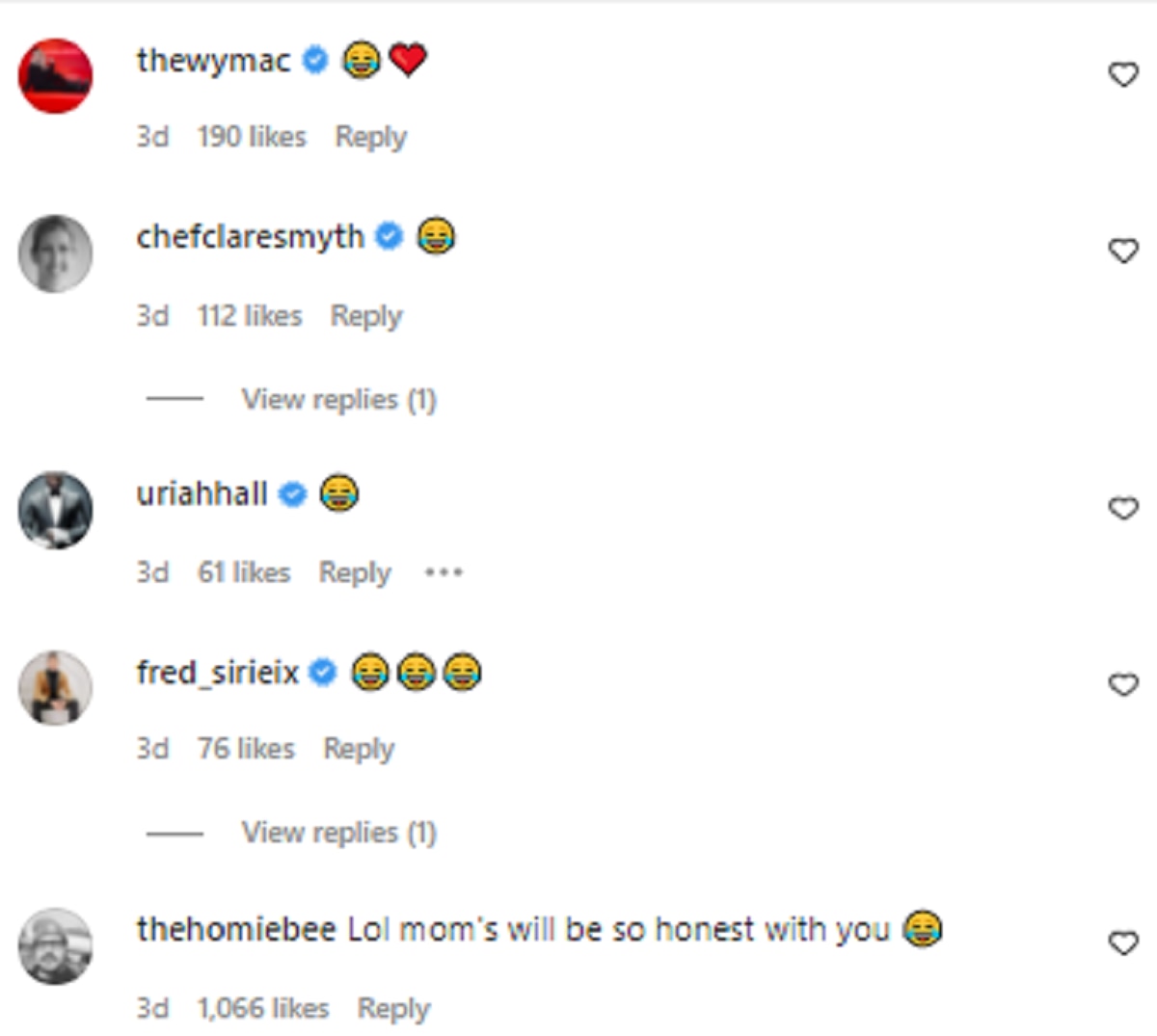This screenshot has height=1036, width=1157.
Task: Like uriahhall's comment with the heart
Action: coord(1123,508)
